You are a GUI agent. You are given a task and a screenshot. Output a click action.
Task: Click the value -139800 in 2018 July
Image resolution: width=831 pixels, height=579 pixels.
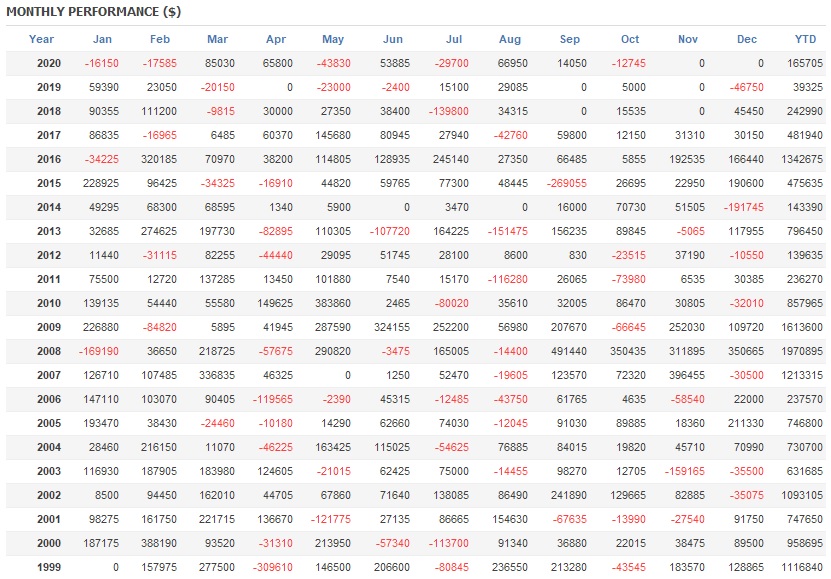[x=449, y=111]
